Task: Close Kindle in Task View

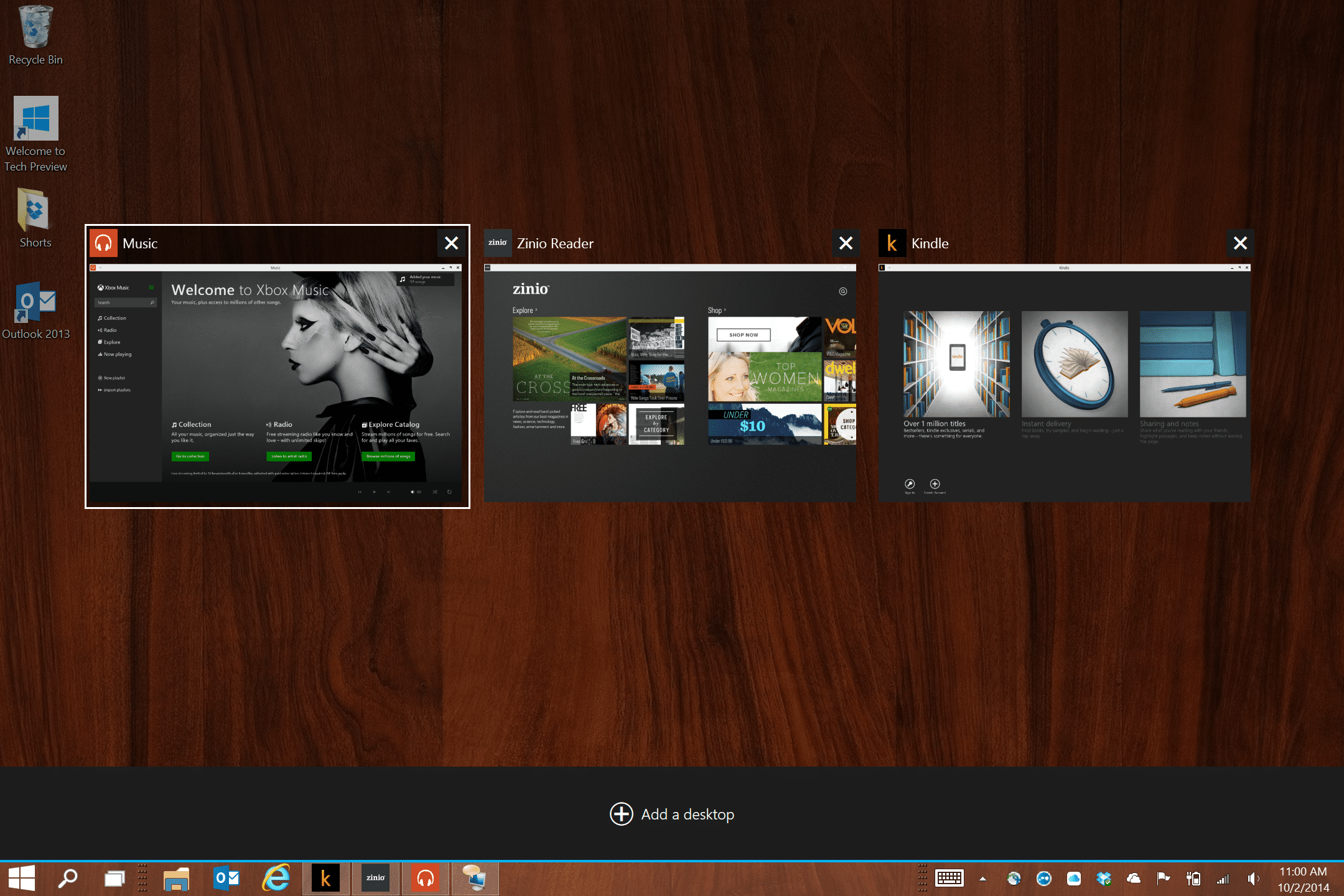Action: click(x=1240, y=243)
